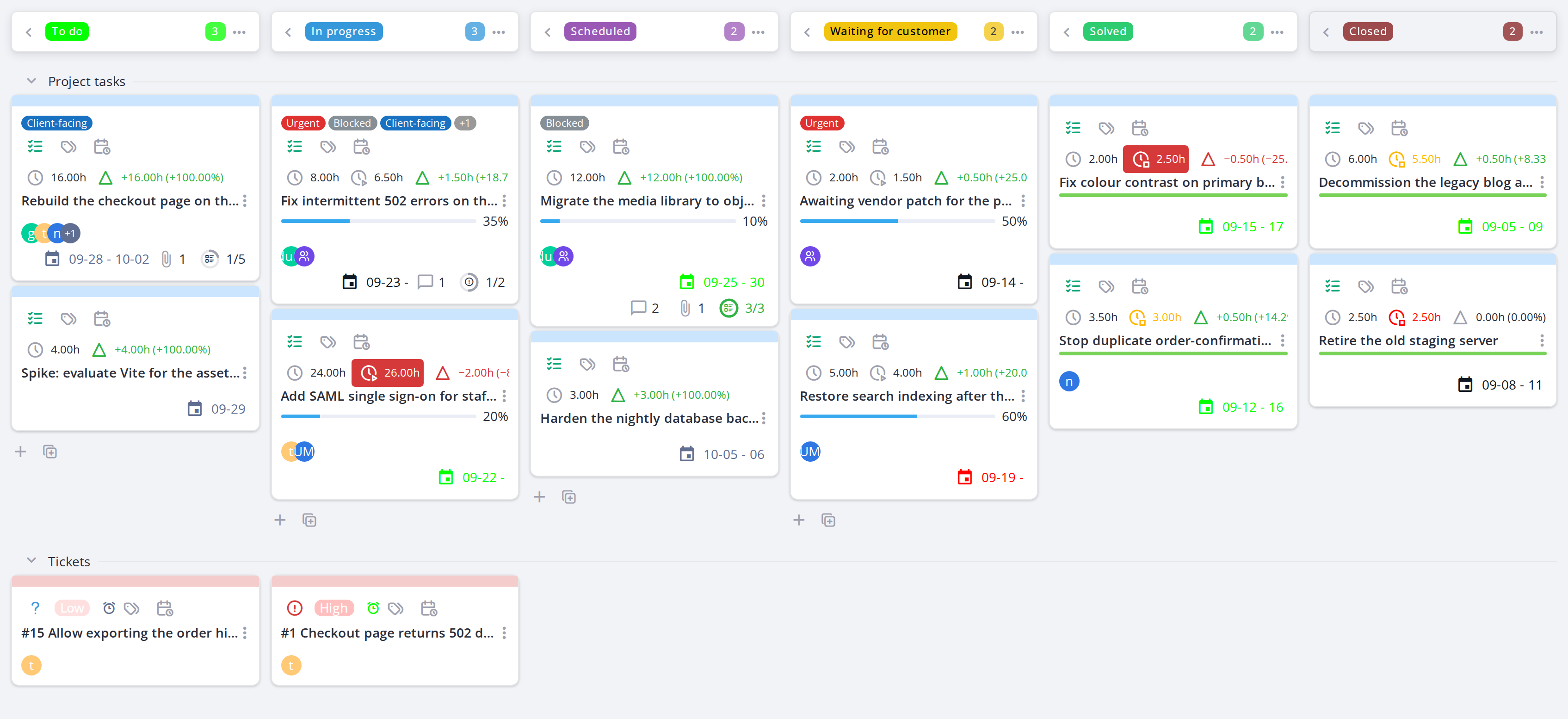Open the To do column options menu

point(239,31)
